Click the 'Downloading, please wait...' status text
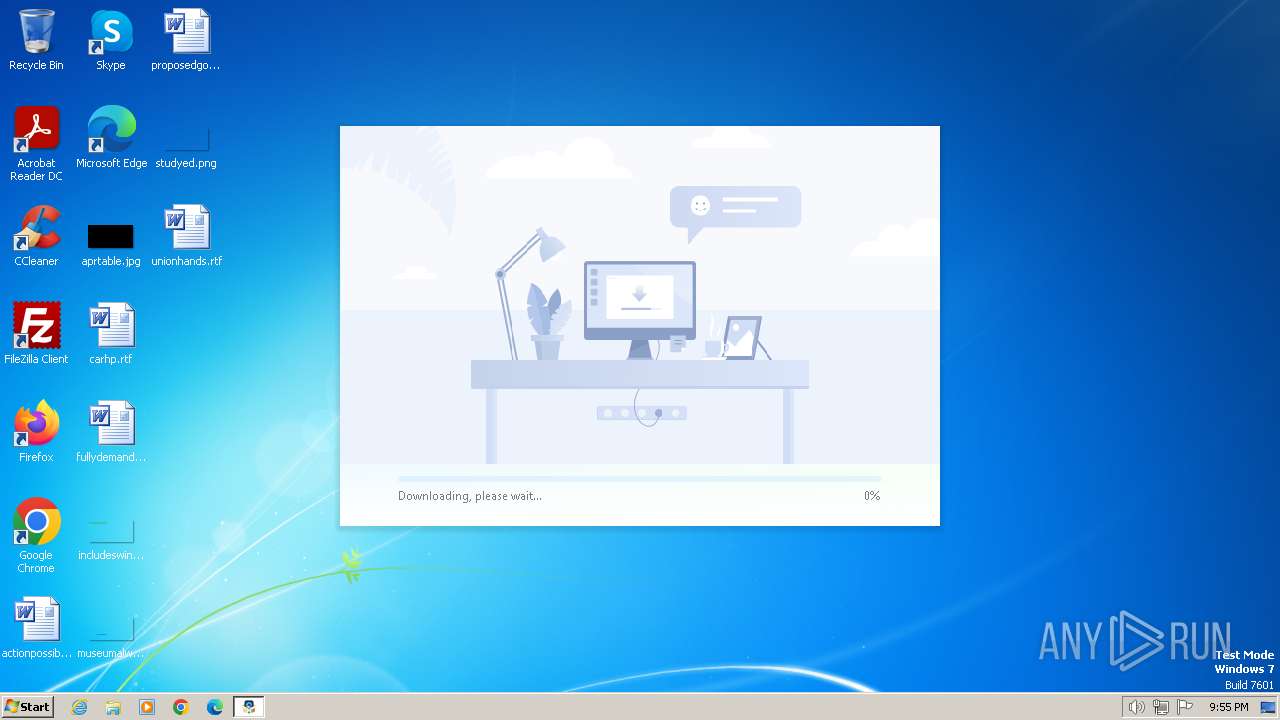The image size is (1280, 720). [x=470, y=496]
